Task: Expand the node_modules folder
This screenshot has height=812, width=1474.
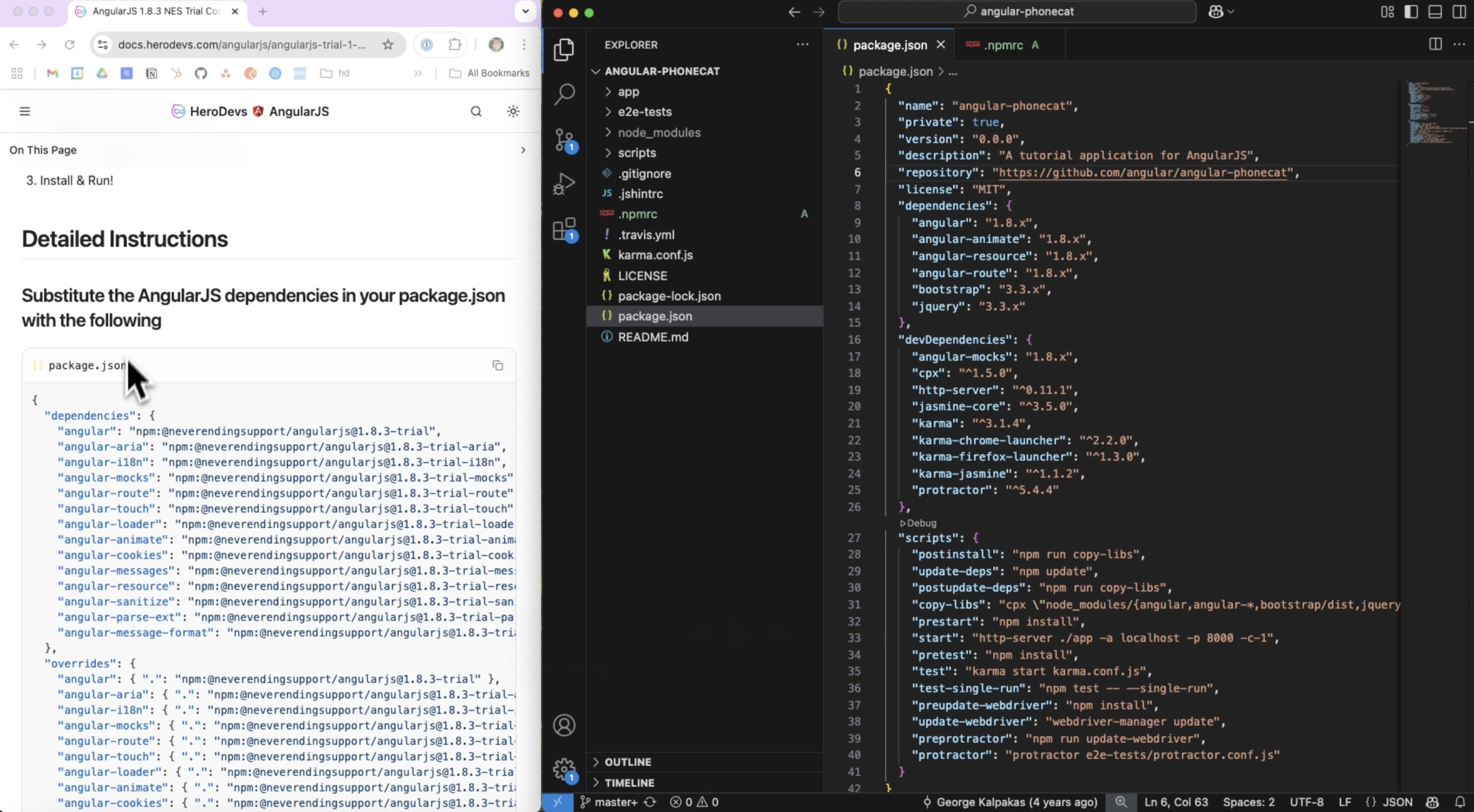Action: (658, 133)
